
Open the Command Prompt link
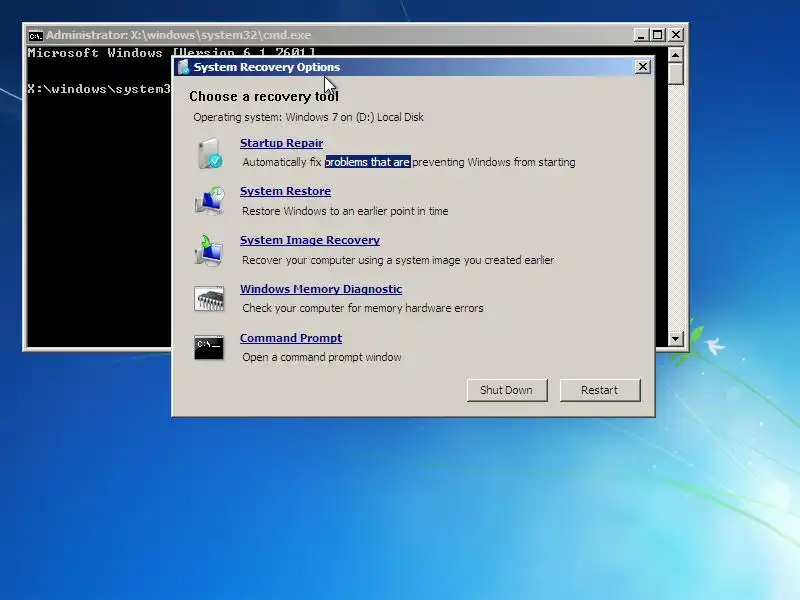click(291, 338)
